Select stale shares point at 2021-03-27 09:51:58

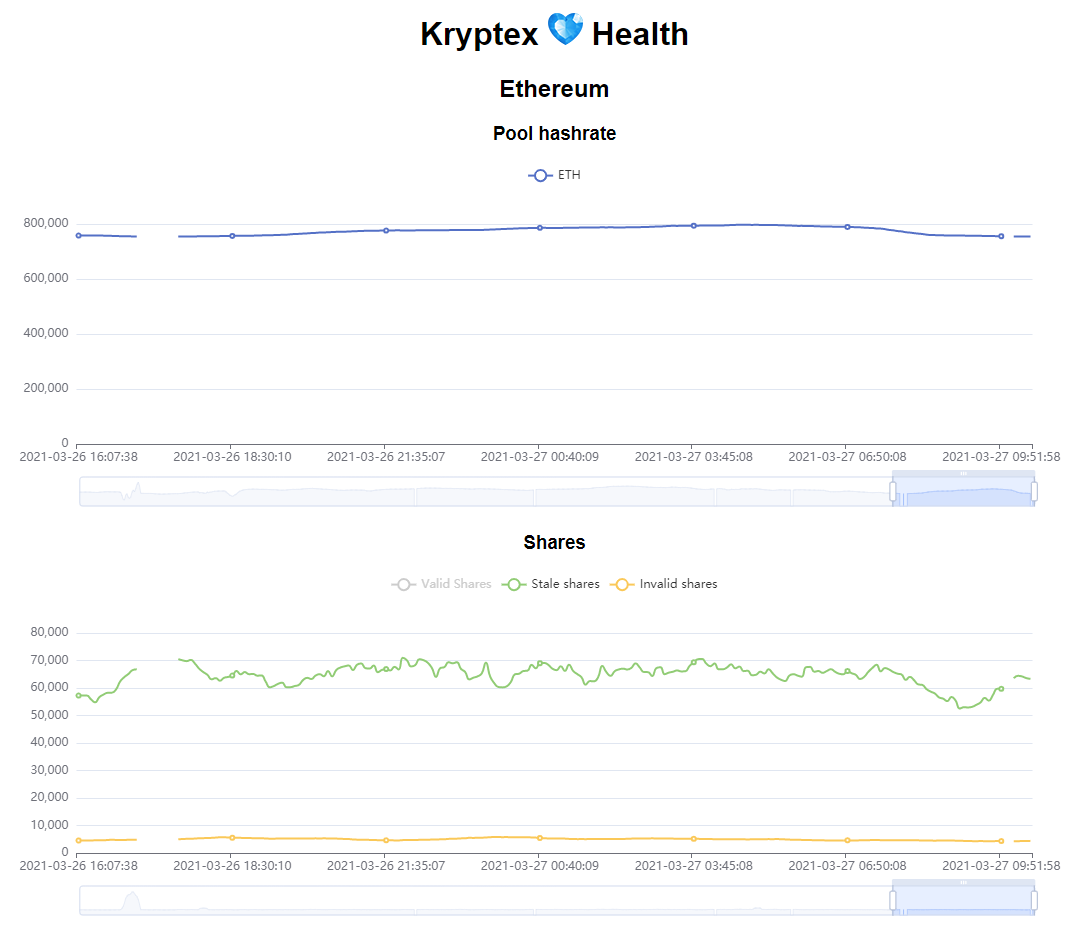pos(1001,689)
